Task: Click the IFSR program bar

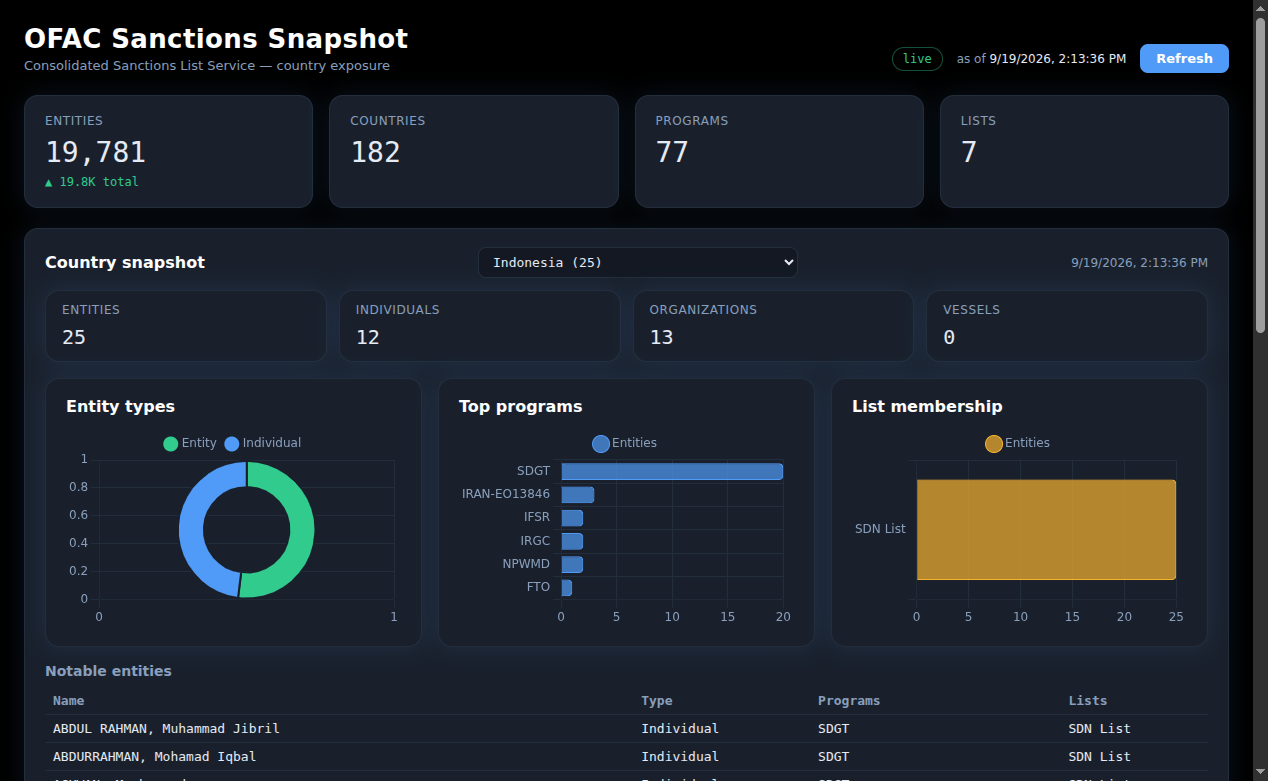Action: pos(572,517)
